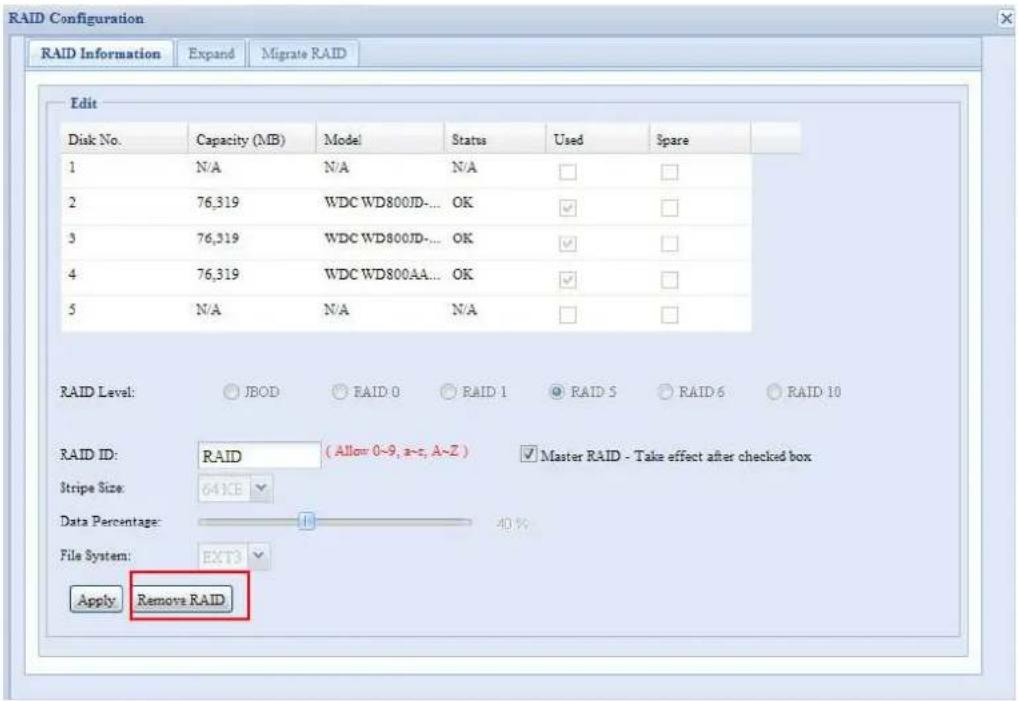Click the Data Percentage slider handle
This screenshot has height=701, width=1018.
[306, 521]
